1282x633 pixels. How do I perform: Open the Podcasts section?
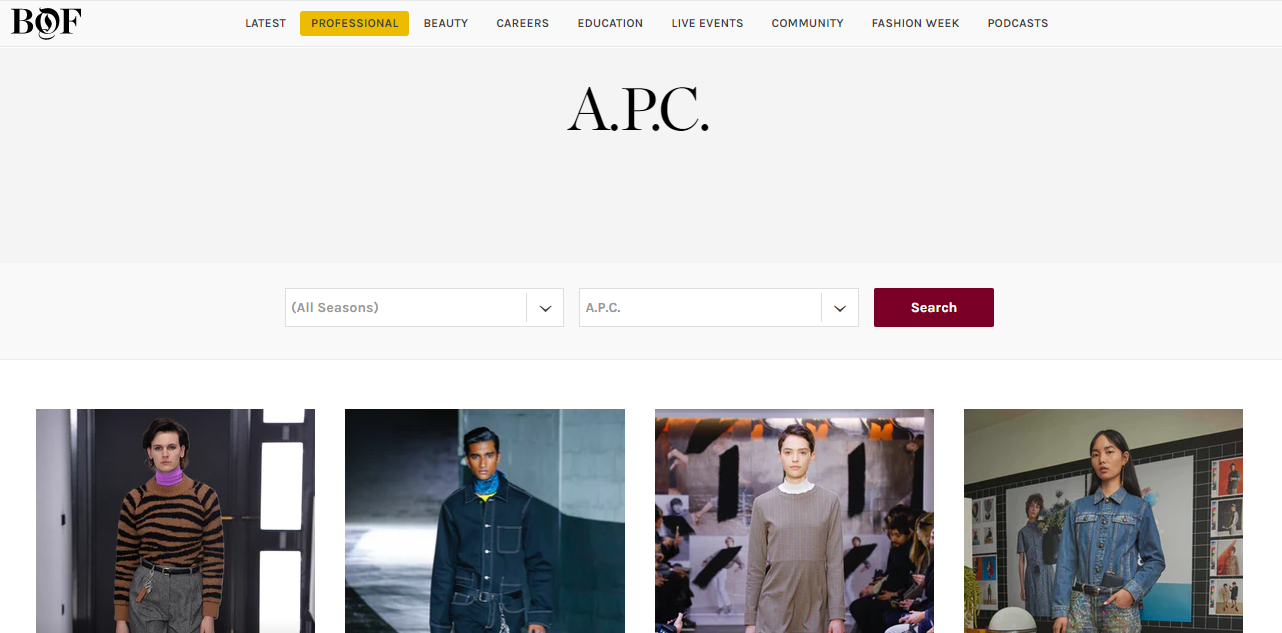point(1018,23)
